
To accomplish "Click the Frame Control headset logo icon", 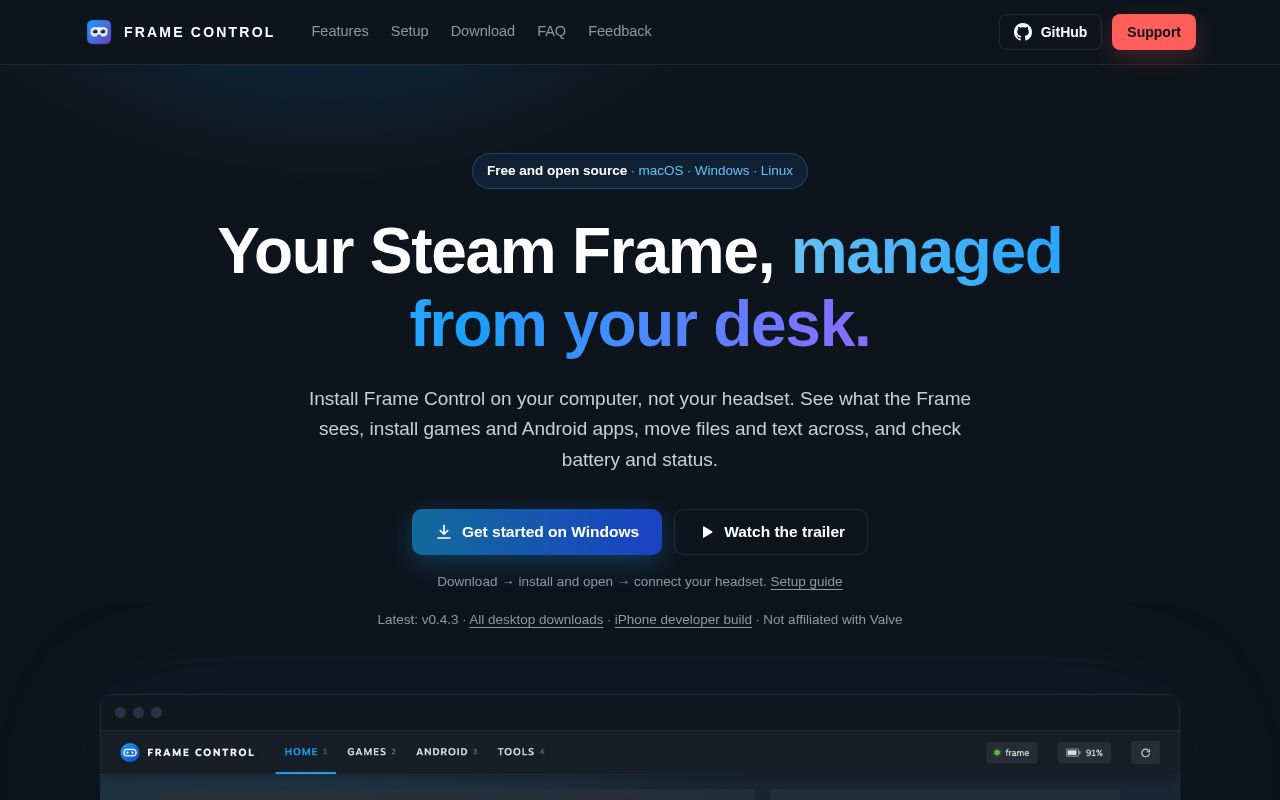I will [99, 32].
